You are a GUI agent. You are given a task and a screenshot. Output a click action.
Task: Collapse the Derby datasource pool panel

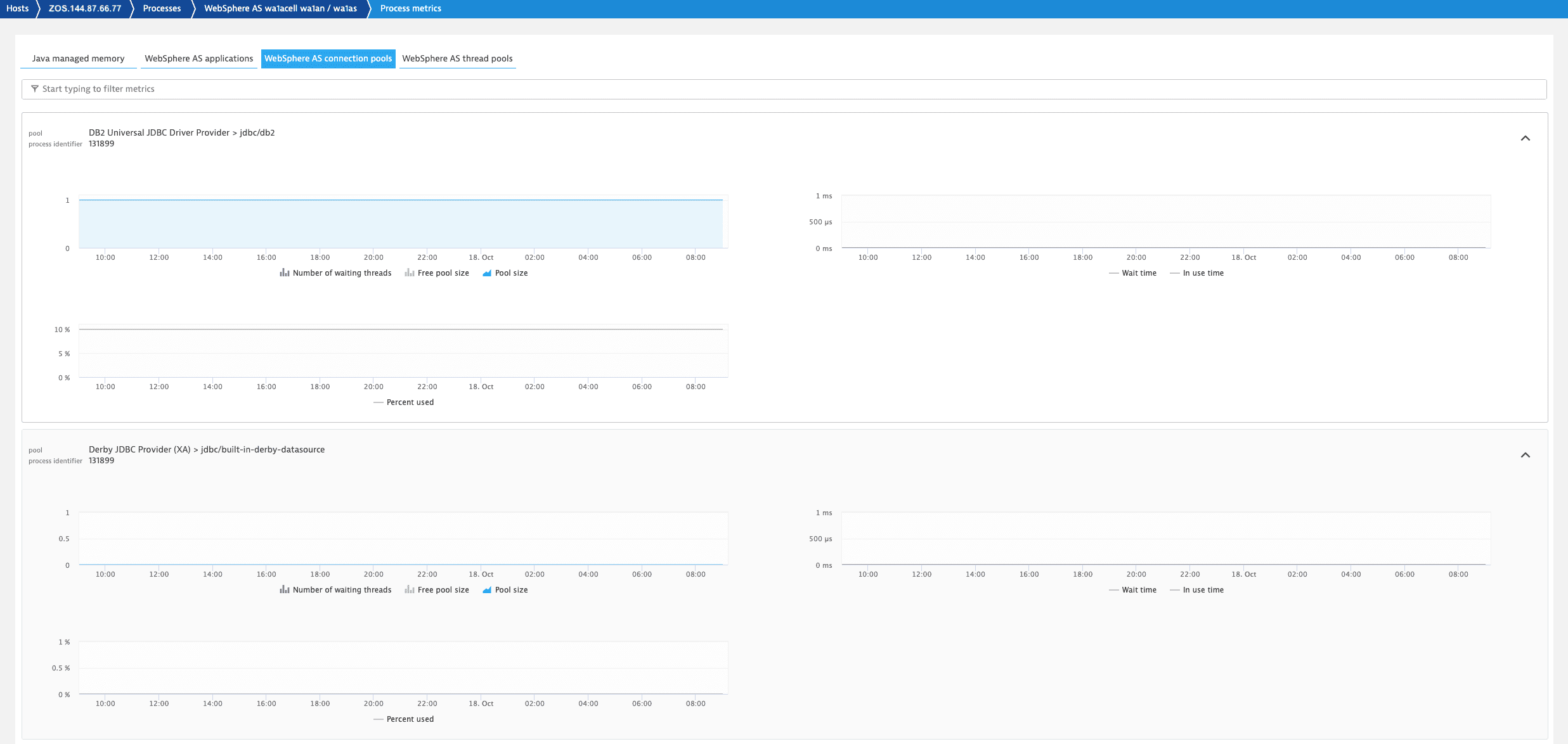(1525, 455)
